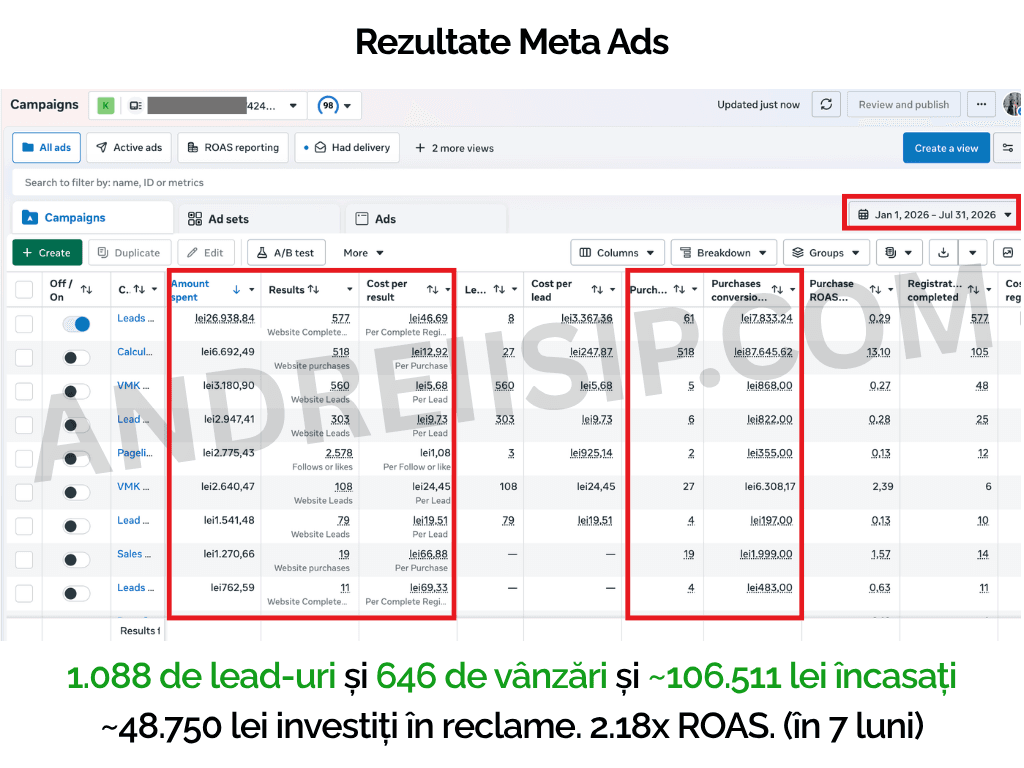
Task: Click the reports icon next to Groups
Action: (891, 253)
